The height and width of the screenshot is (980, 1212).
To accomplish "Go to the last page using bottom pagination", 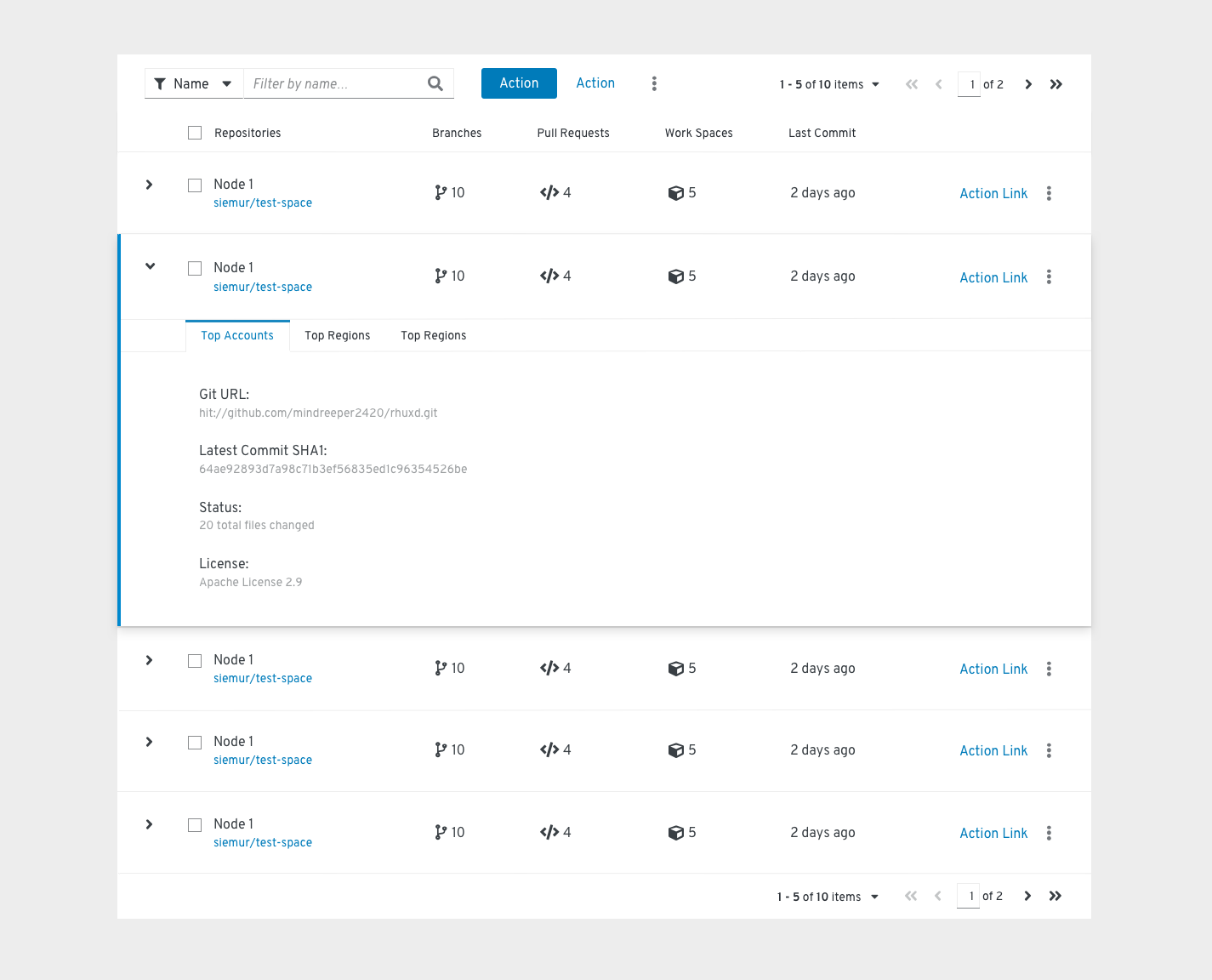I will (1056, 896).
